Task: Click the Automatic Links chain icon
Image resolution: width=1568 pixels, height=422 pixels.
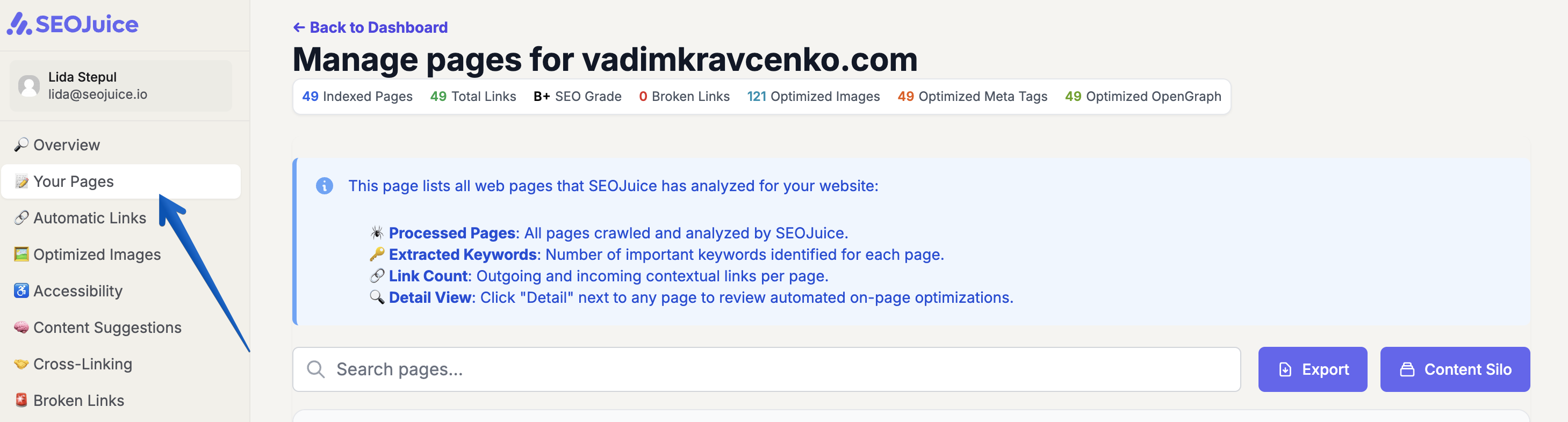Action: tap(22, 217)
